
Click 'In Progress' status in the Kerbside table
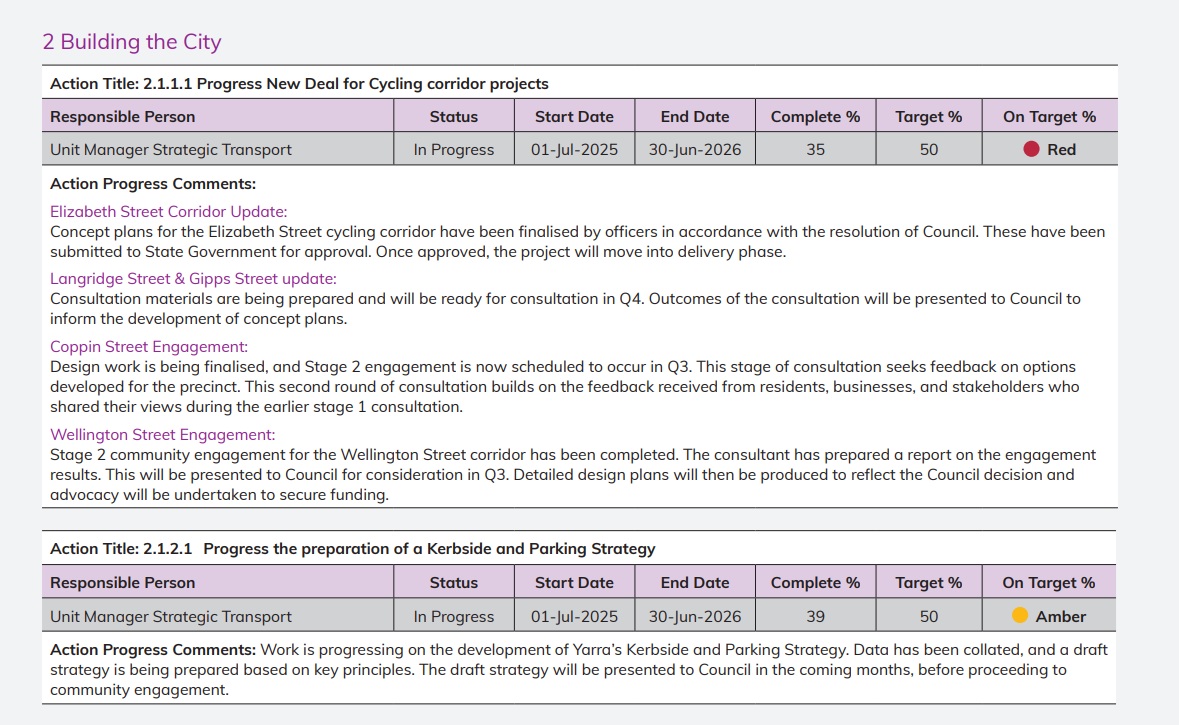click(x=454, y=617)
